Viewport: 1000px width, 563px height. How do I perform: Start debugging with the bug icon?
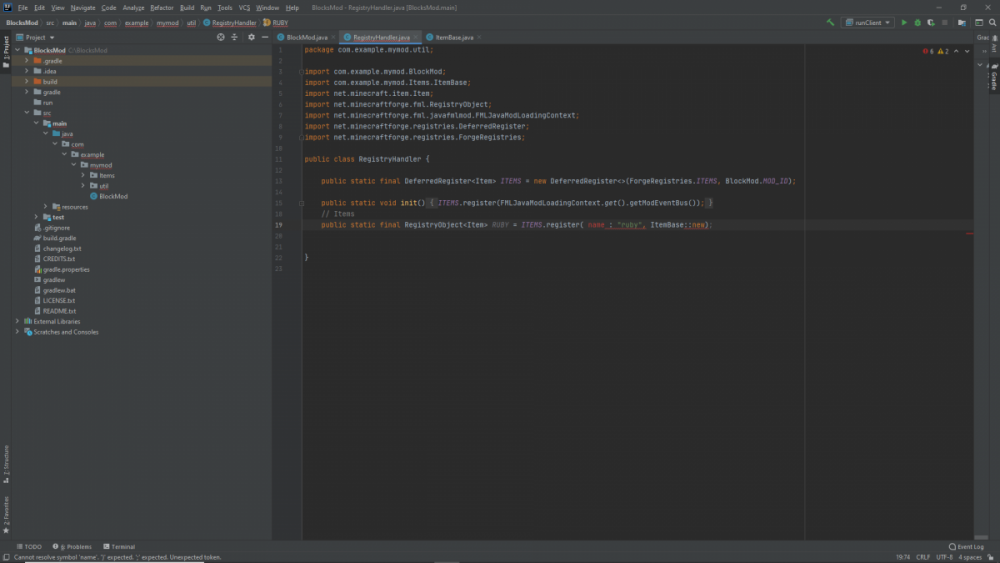(x=917, y=22)
